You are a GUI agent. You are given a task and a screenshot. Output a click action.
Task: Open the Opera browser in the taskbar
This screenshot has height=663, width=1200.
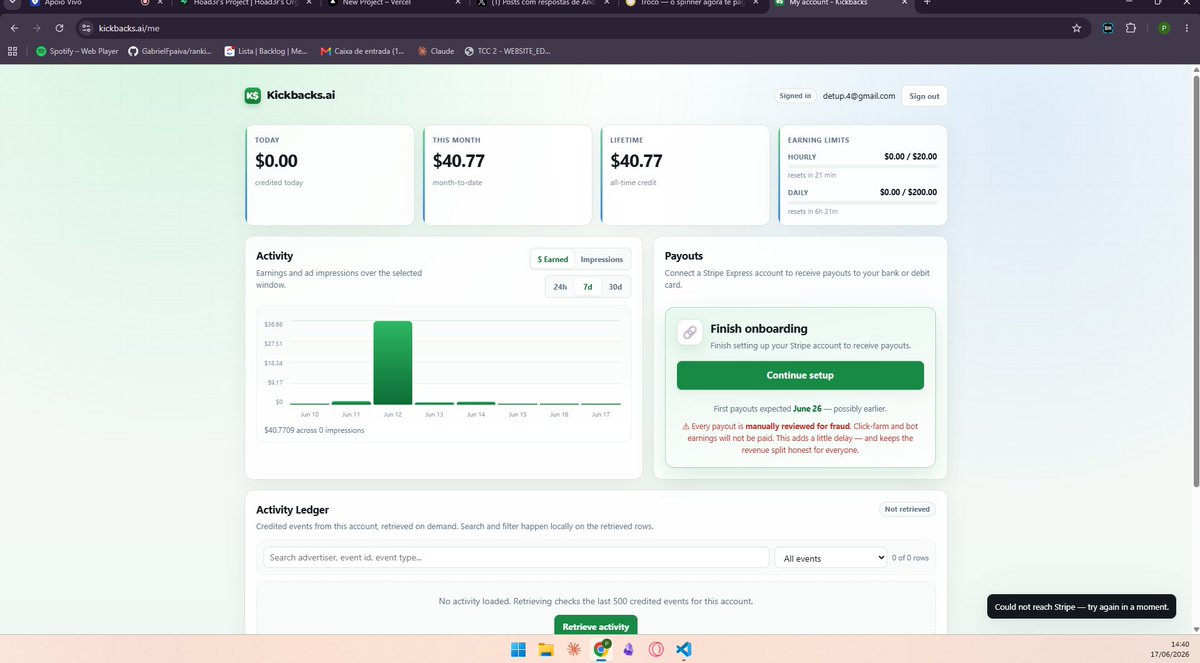(656, 649)
